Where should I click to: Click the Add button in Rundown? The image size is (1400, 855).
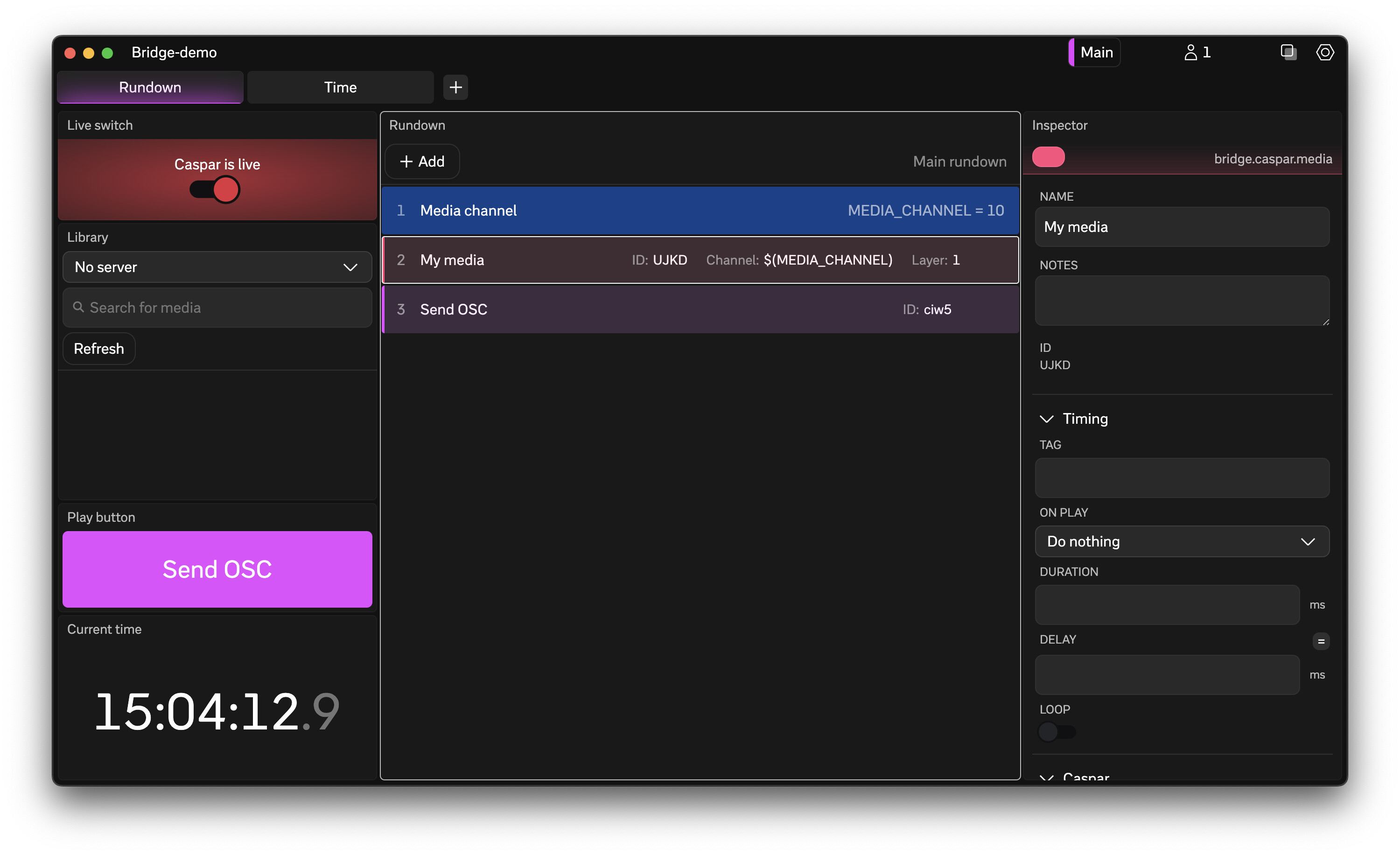(x=422, y=161)
